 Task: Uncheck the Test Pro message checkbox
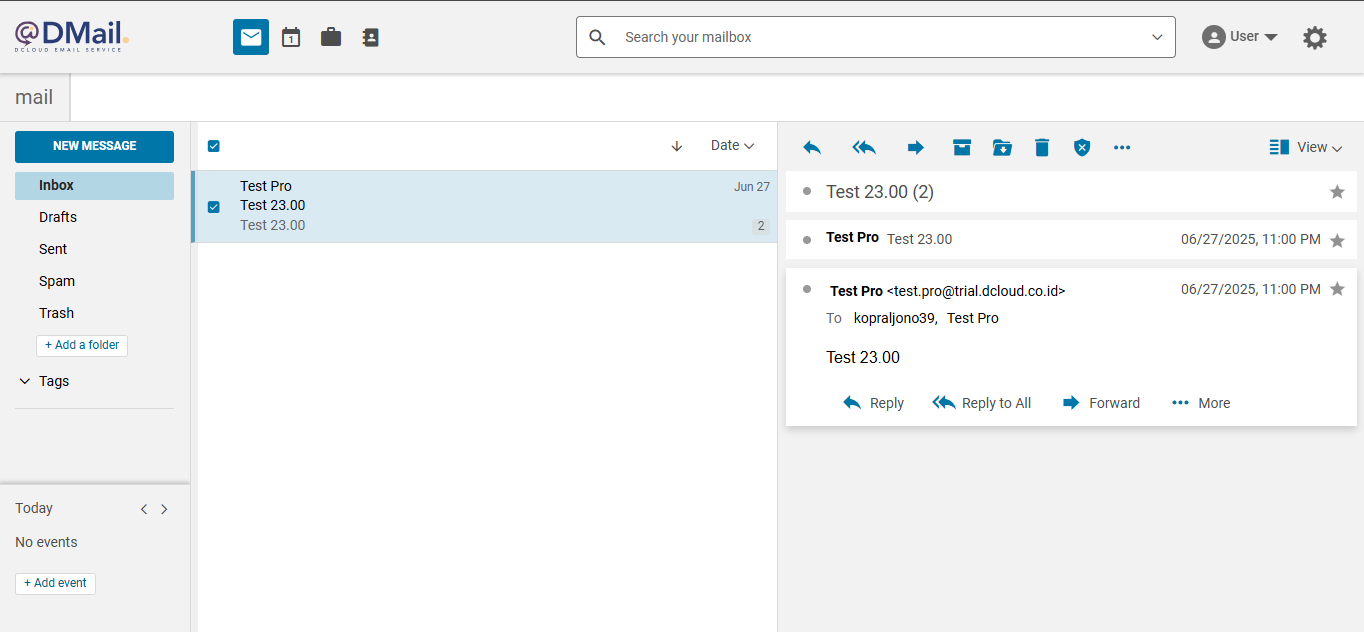click(213, 207)
